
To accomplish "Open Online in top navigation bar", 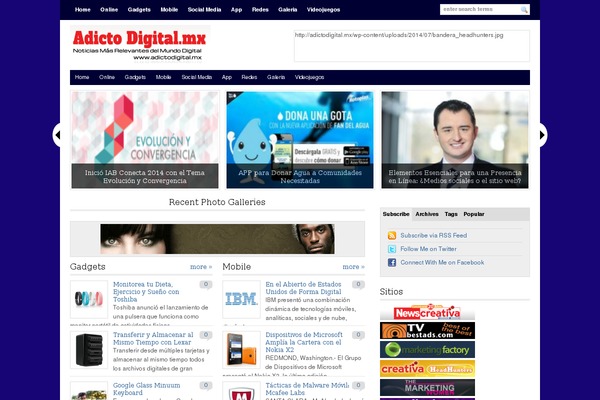I will pyautogui.click(x=109, y=10).
